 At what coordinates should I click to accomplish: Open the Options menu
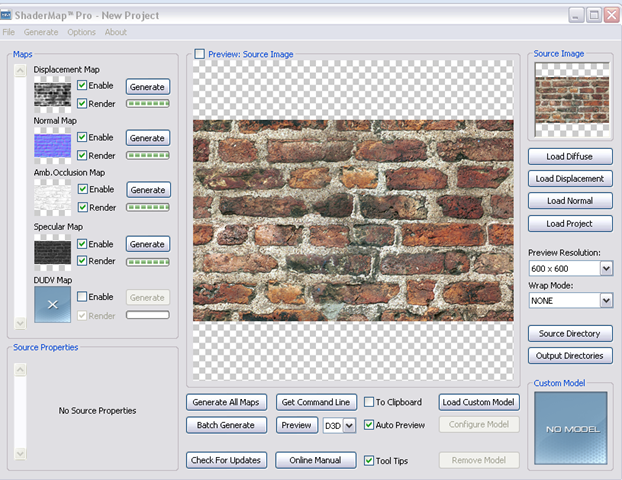[x=82, y=32]
